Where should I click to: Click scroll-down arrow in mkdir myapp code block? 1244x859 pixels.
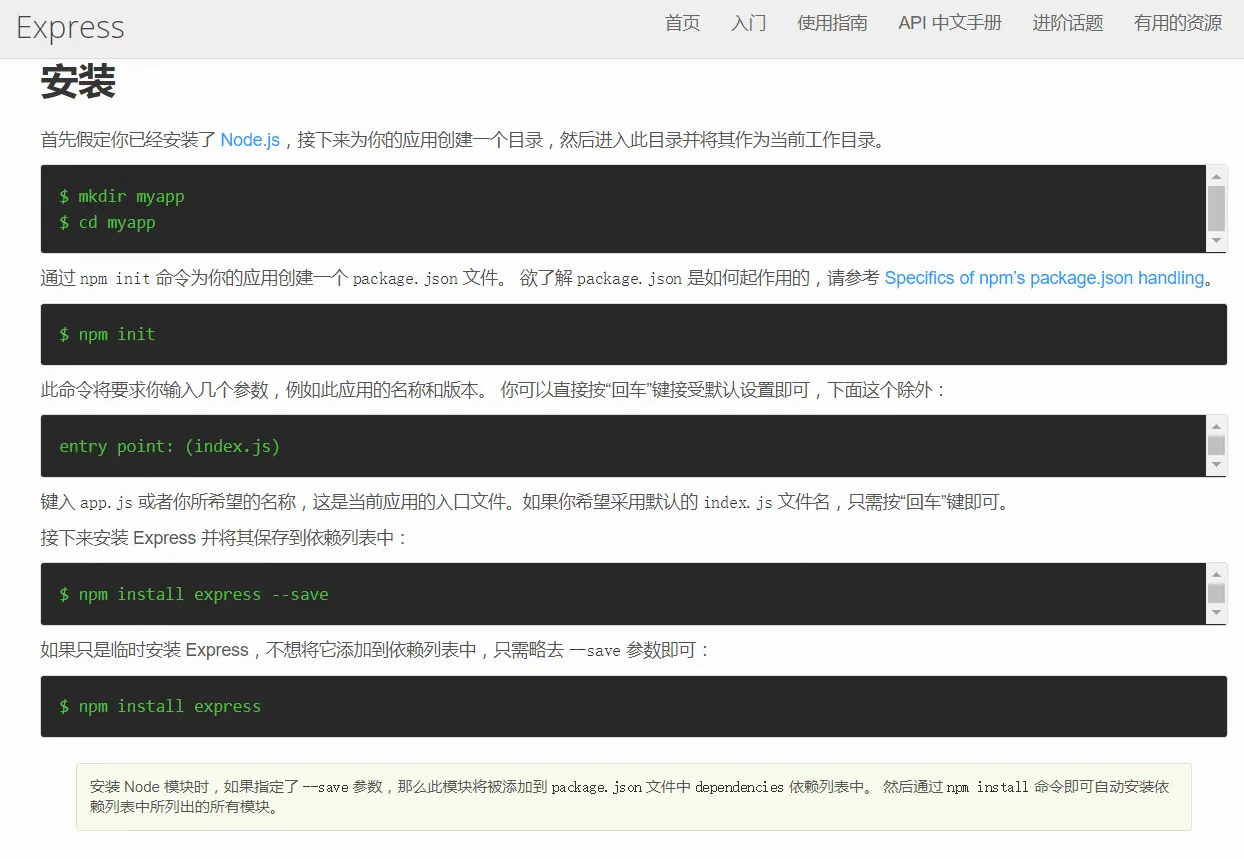point(1217,241)
